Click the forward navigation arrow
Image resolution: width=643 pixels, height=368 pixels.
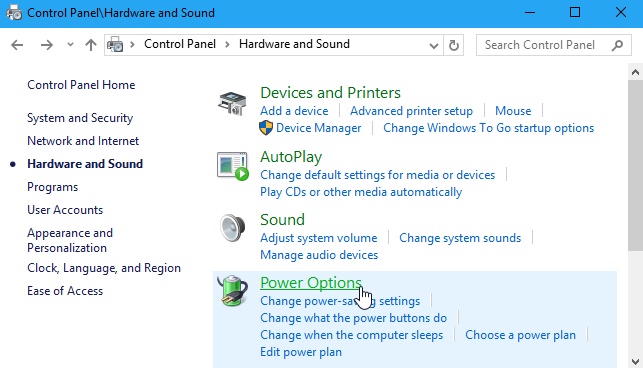[x=47, y=45]
